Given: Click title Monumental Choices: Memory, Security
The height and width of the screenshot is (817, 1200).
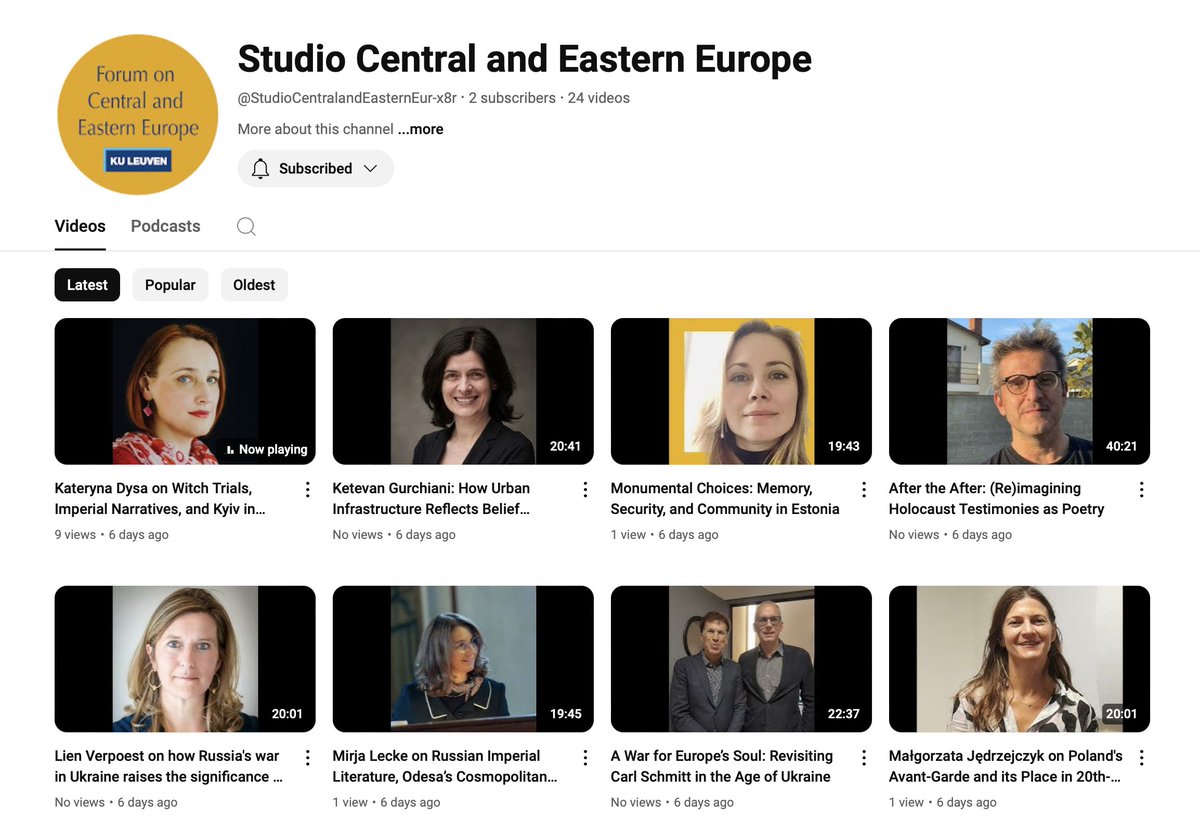Looking at the screenshot, I should [x=725, y=498].
